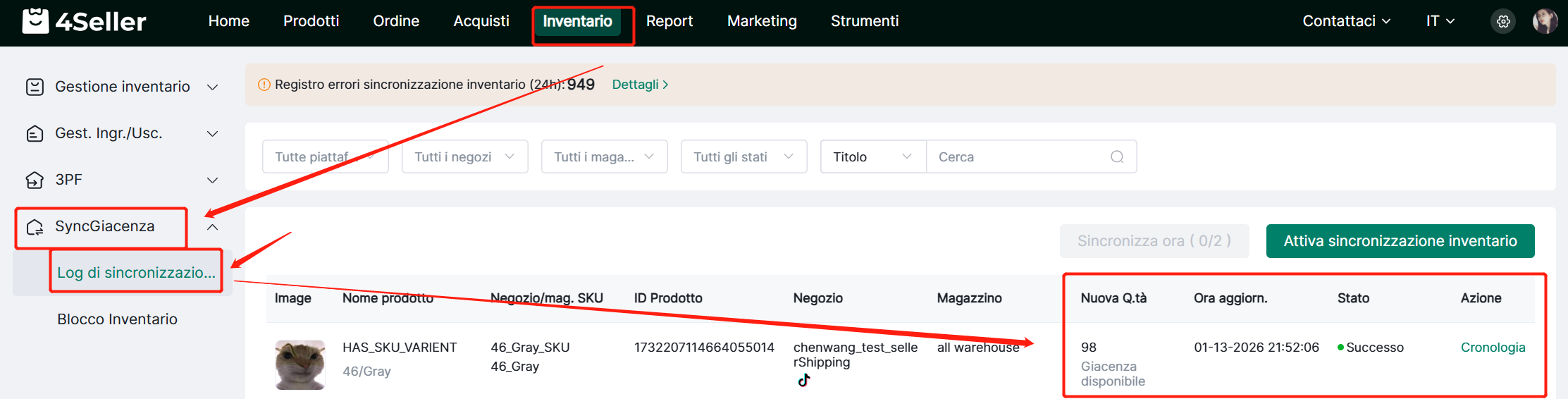1568x399 pixels.
Task: Select Blocco Inventario in the sidebar
Action: pos(117,319)
